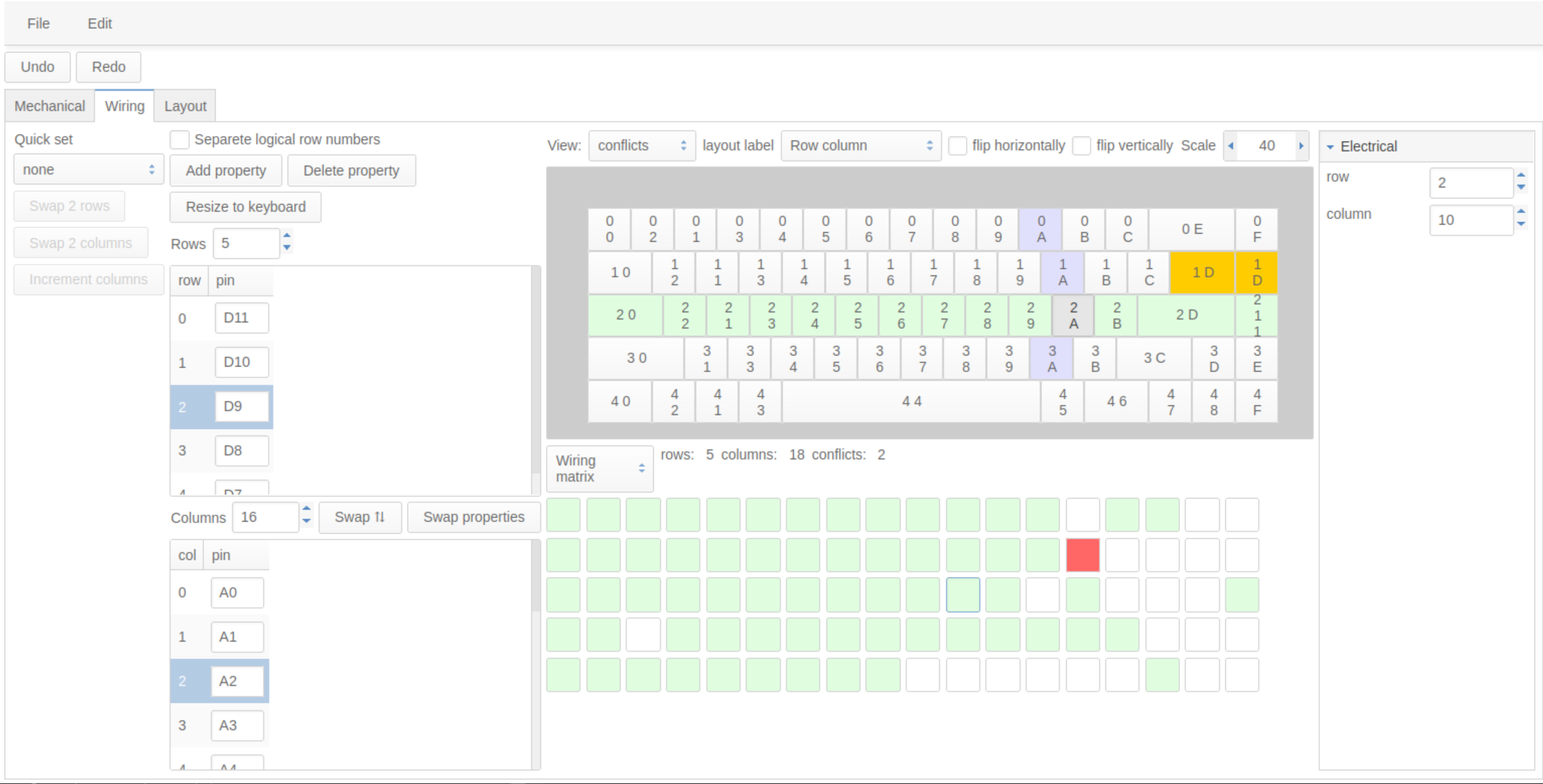This screenshot has width=1543, height=784.
Task: Toggle flip horizontally checkbox
Action: point(958,146)
